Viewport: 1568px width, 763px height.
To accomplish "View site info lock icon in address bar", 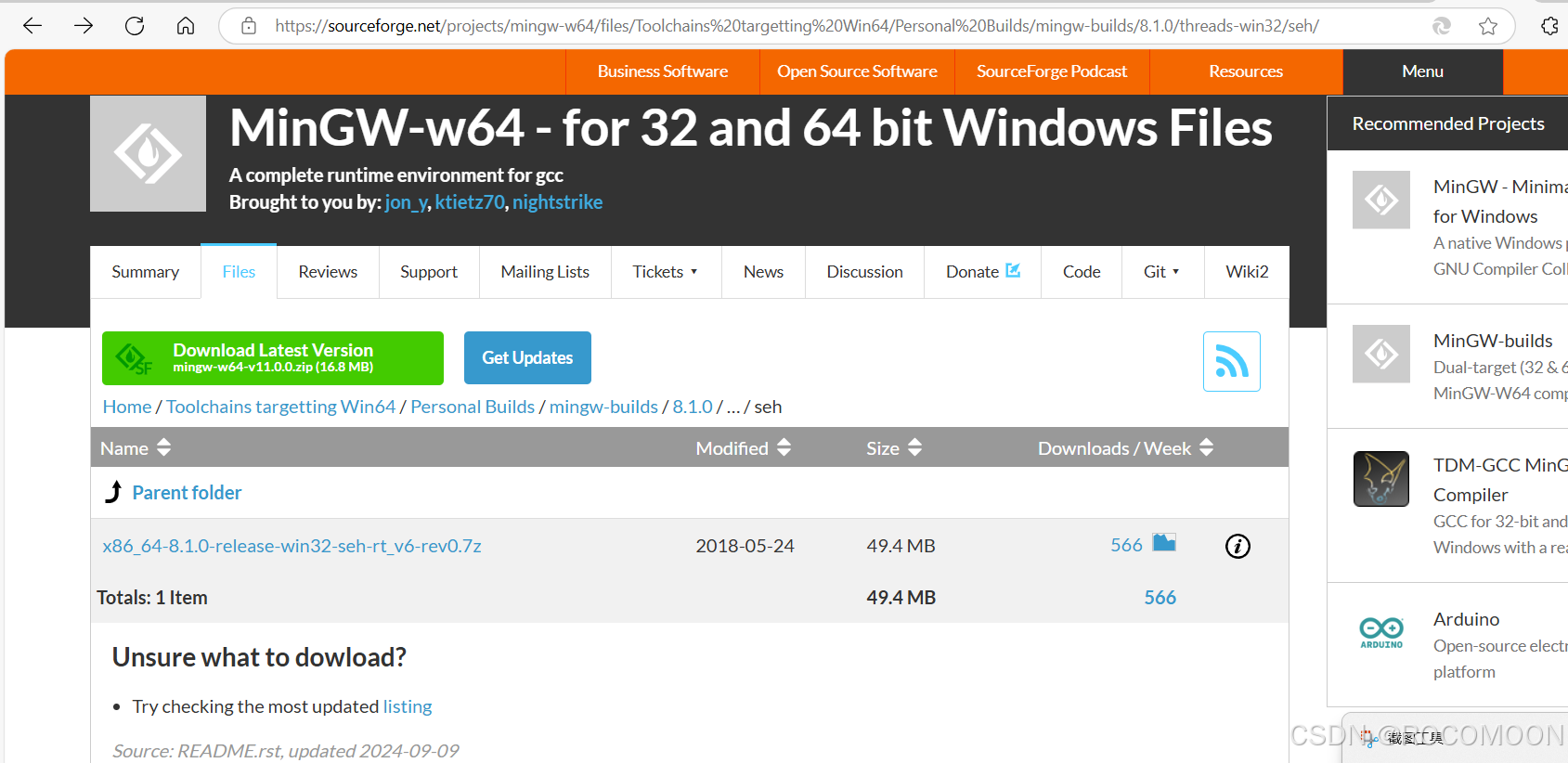I will [249, 26].
